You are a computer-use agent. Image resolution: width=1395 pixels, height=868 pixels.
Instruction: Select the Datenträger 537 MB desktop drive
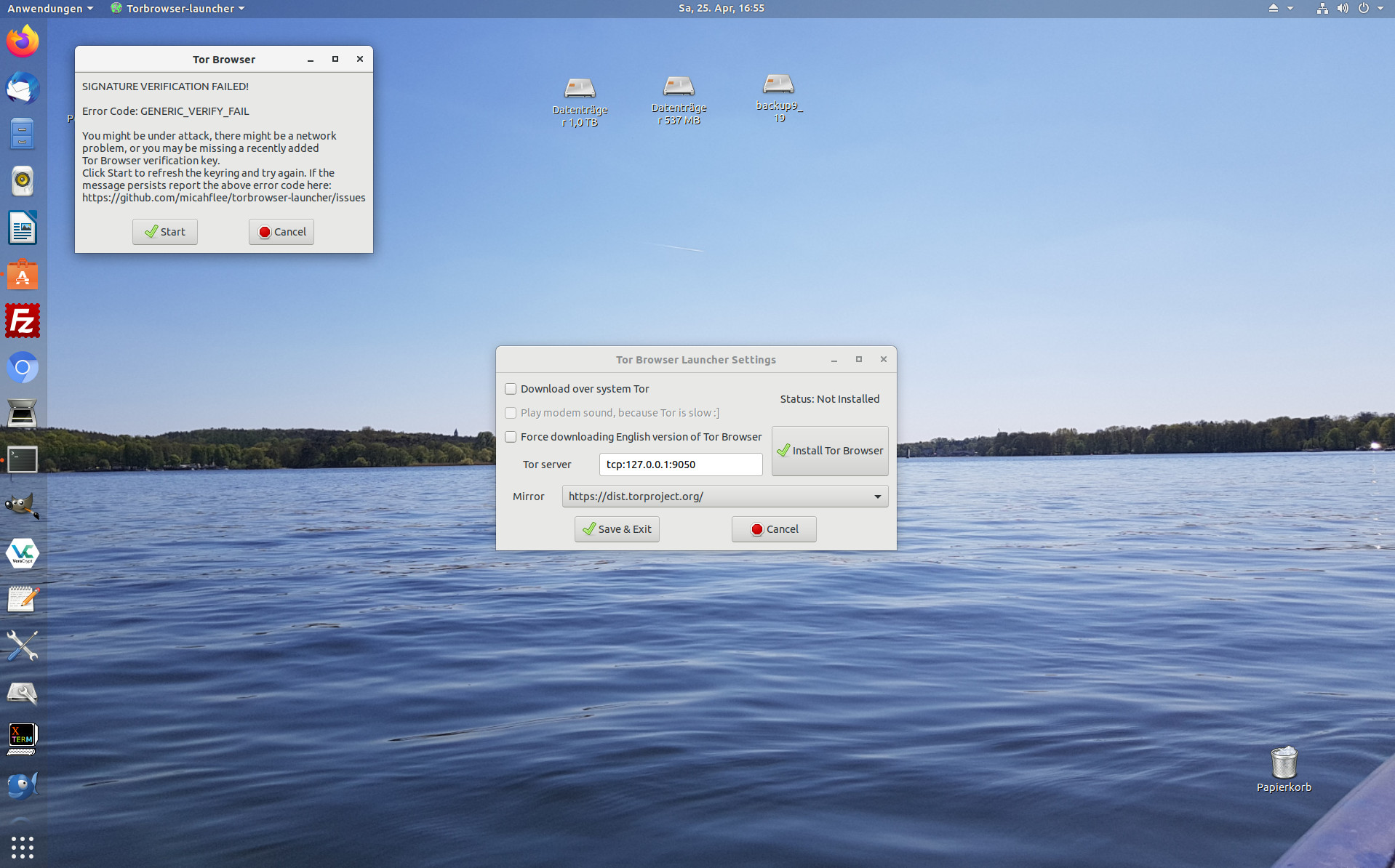tap(679, 100)
